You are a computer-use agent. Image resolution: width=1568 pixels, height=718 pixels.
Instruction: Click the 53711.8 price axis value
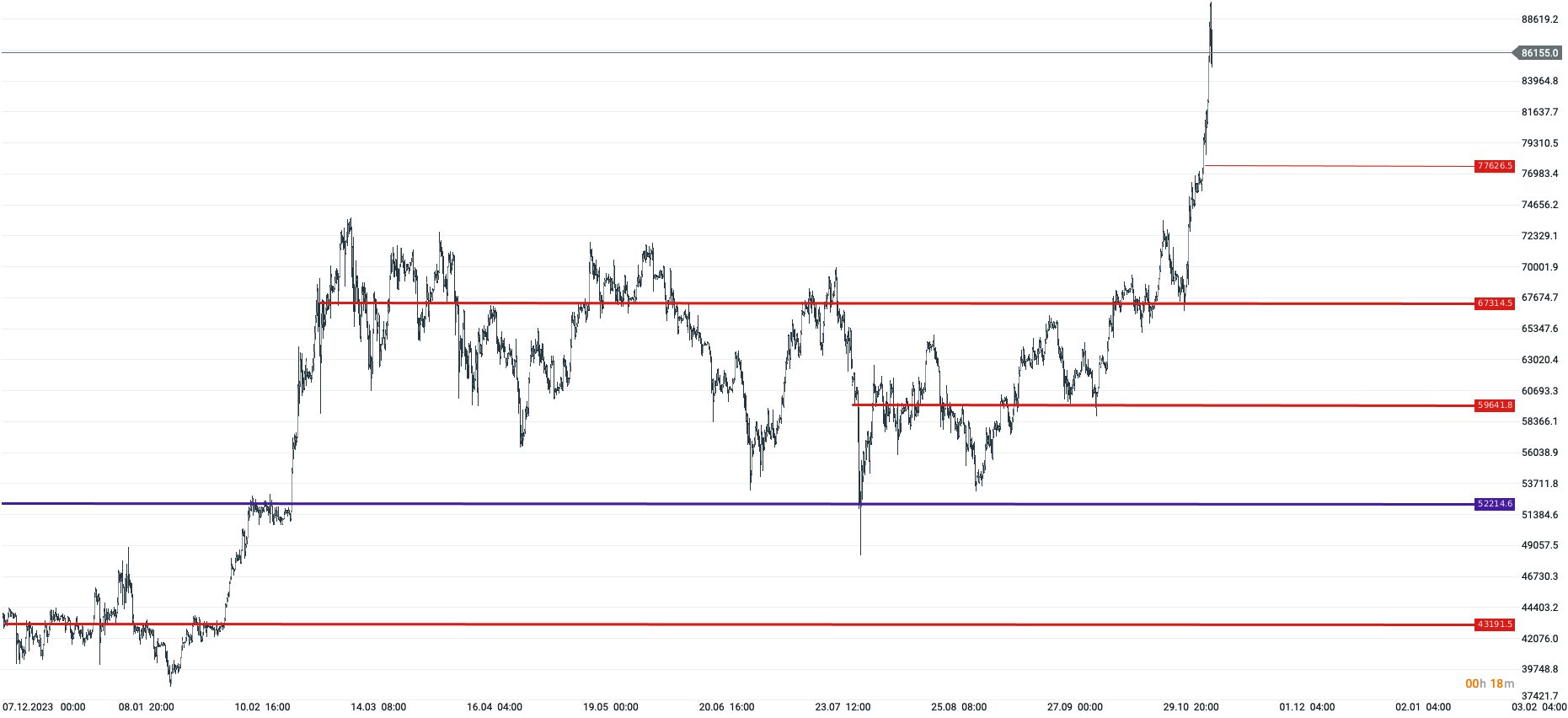(x=1539, y=484)
